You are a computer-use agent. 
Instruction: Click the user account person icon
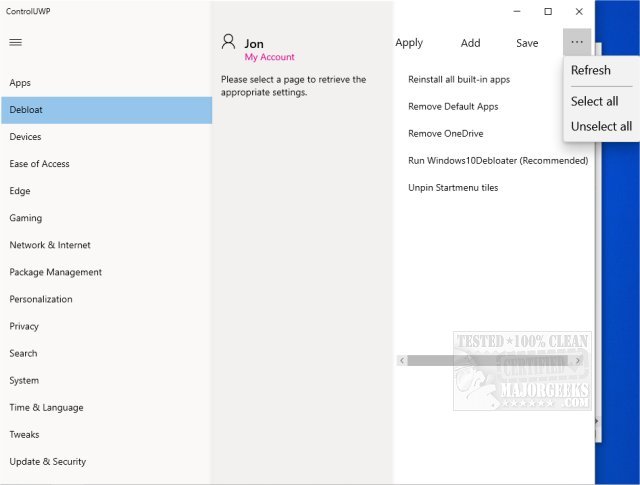point(229,42)
